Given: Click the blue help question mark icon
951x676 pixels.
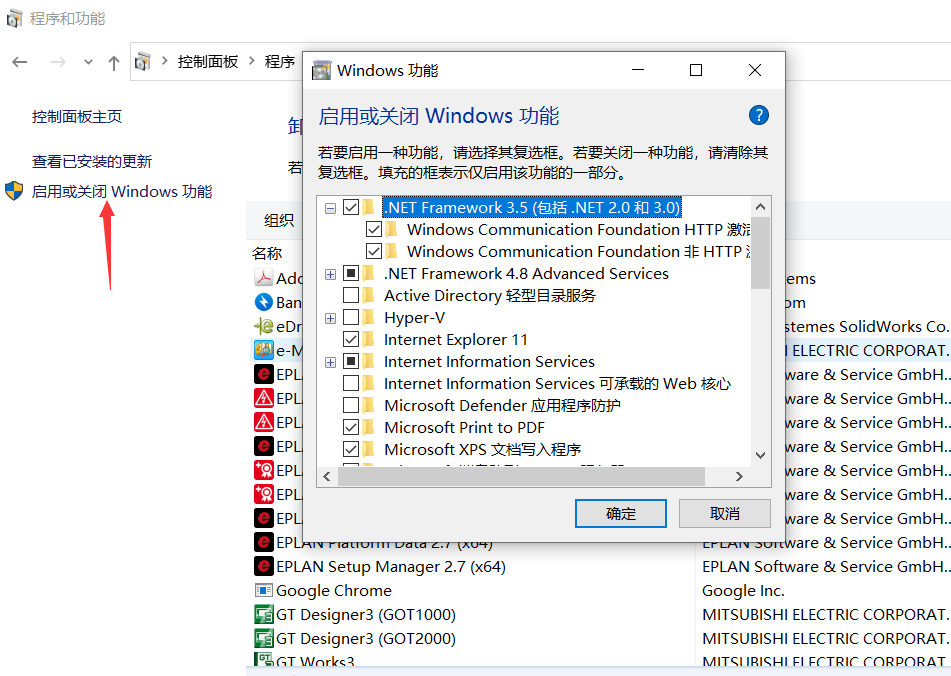Looking at the screenshot, I should click(758, 115).
